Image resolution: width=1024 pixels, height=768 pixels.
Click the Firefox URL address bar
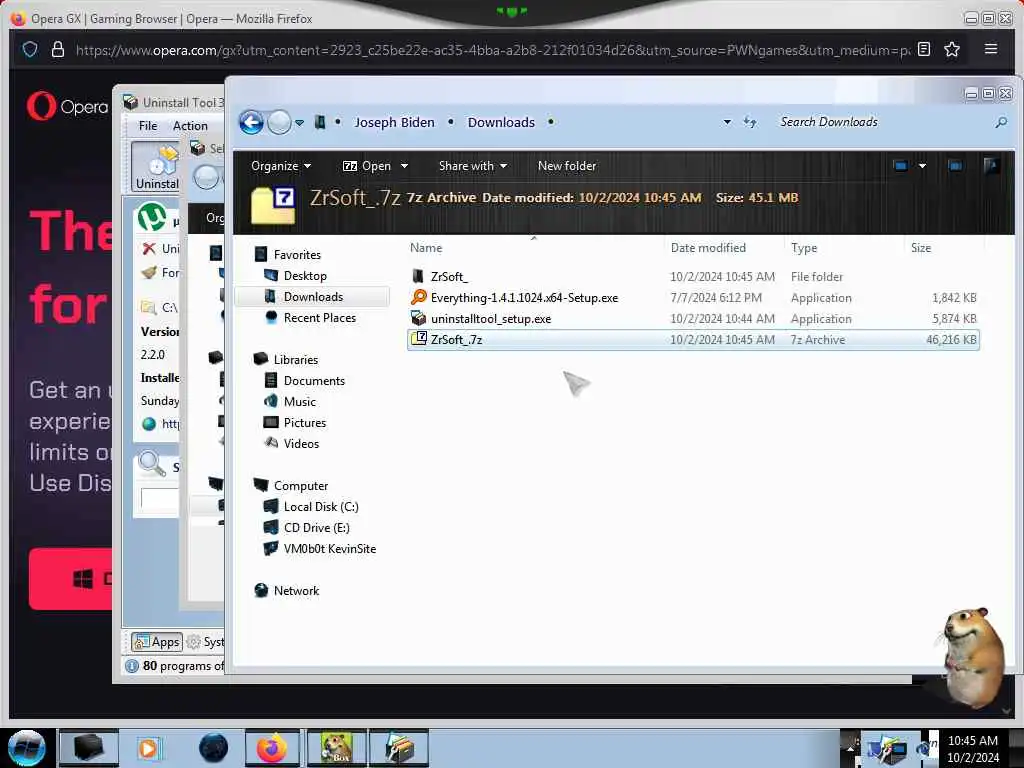[492, 50]
